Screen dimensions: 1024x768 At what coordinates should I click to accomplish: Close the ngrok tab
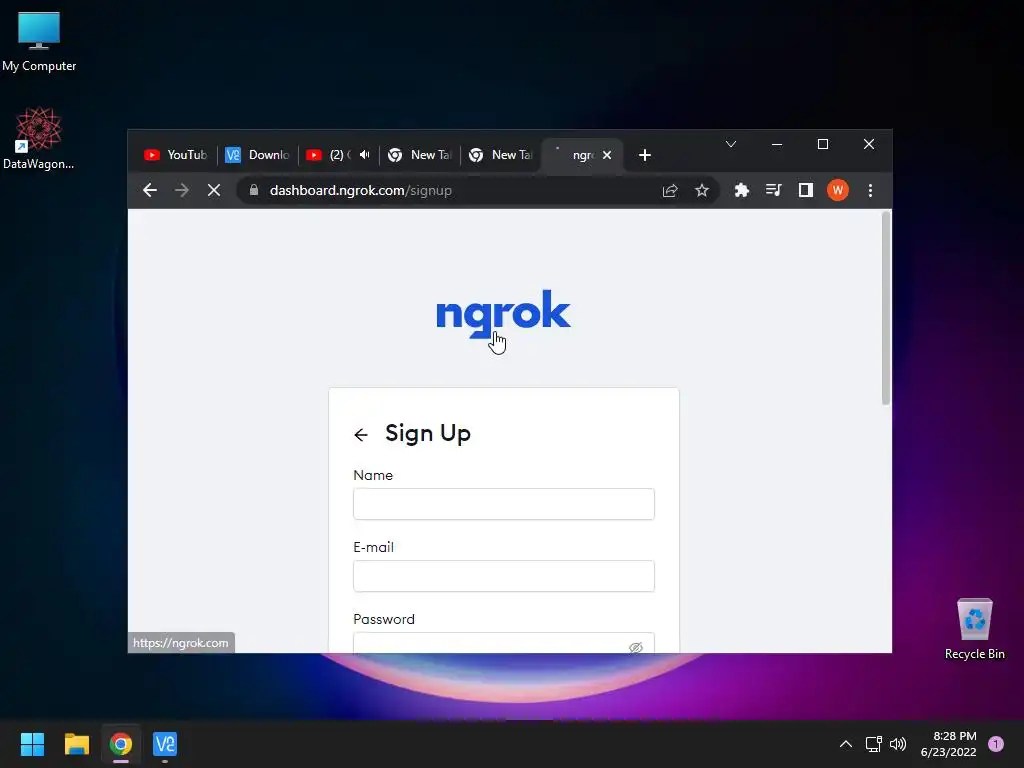point(607,155)
